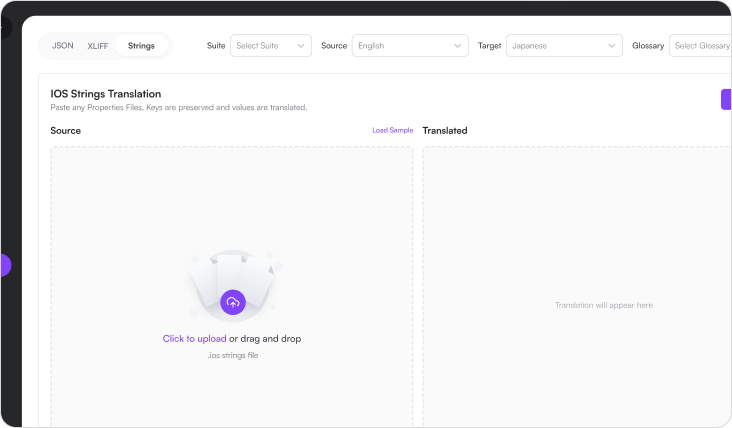Screen dimensions: 732x428
Task: Click the chevron arrow in Target language box
Action: (x=612, y=46)
